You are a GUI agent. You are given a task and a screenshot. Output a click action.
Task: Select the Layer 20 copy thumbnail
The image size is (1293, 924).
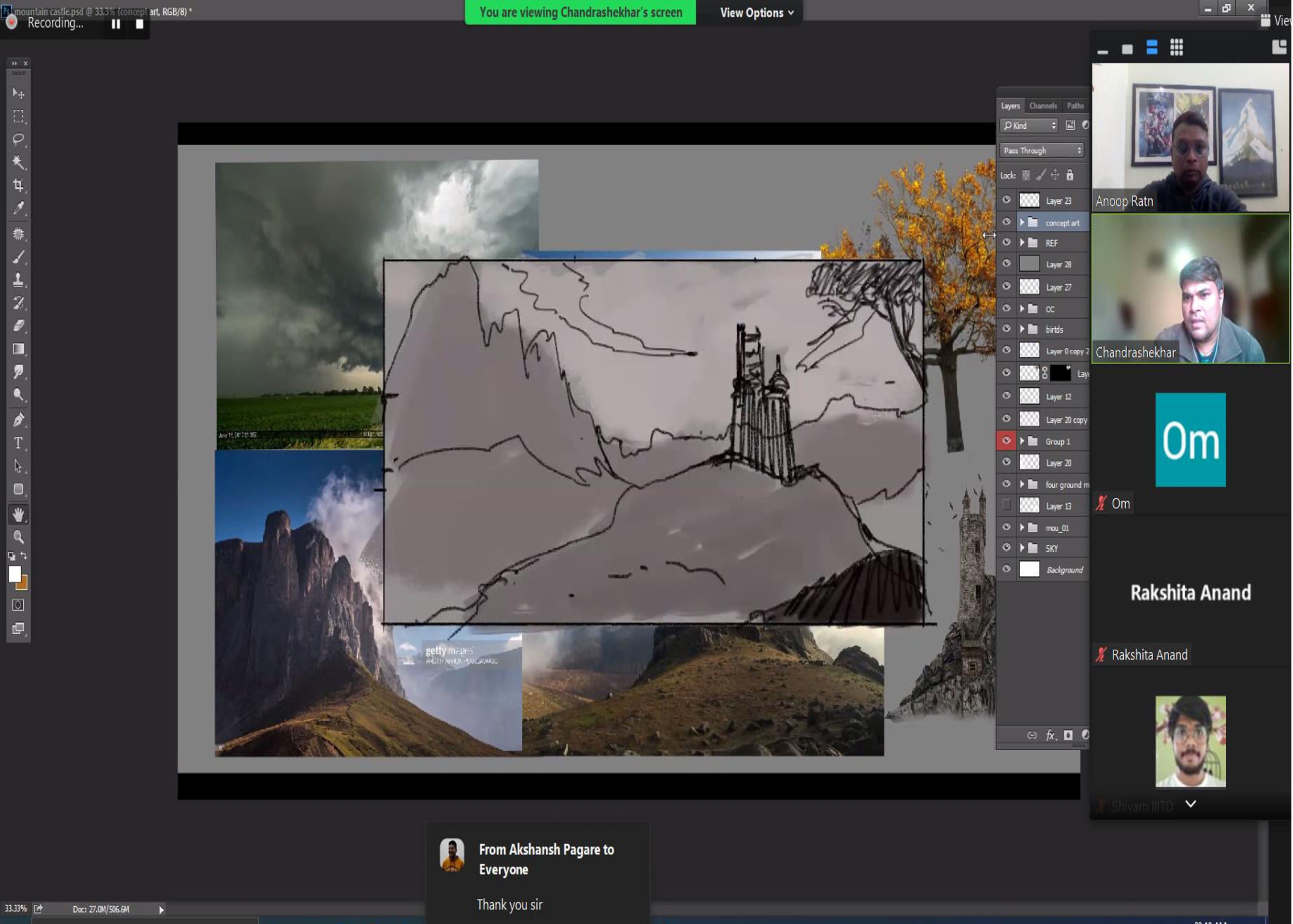pos(1029,419)
